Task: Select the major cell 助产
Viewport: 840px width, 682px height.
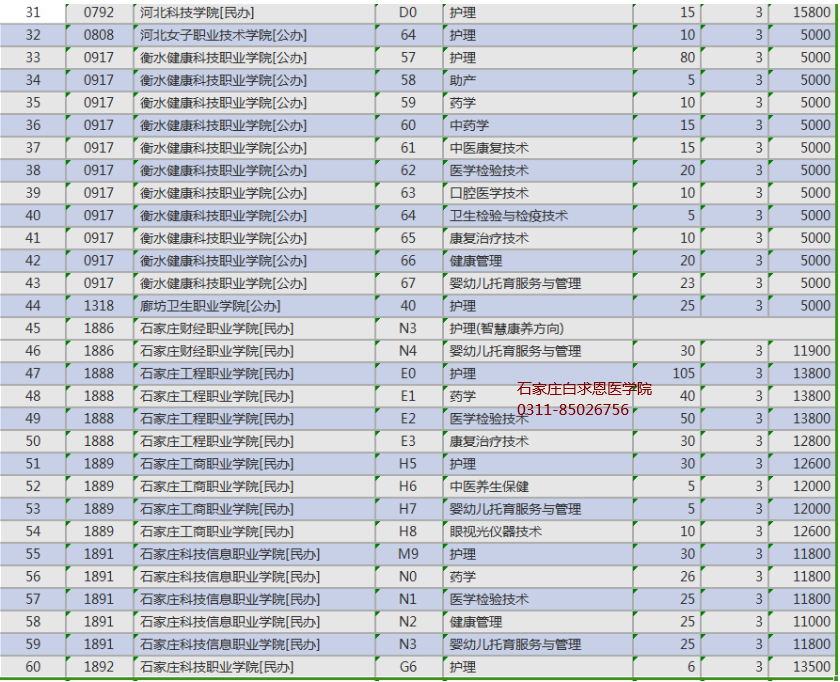Action: click(538, 80)
